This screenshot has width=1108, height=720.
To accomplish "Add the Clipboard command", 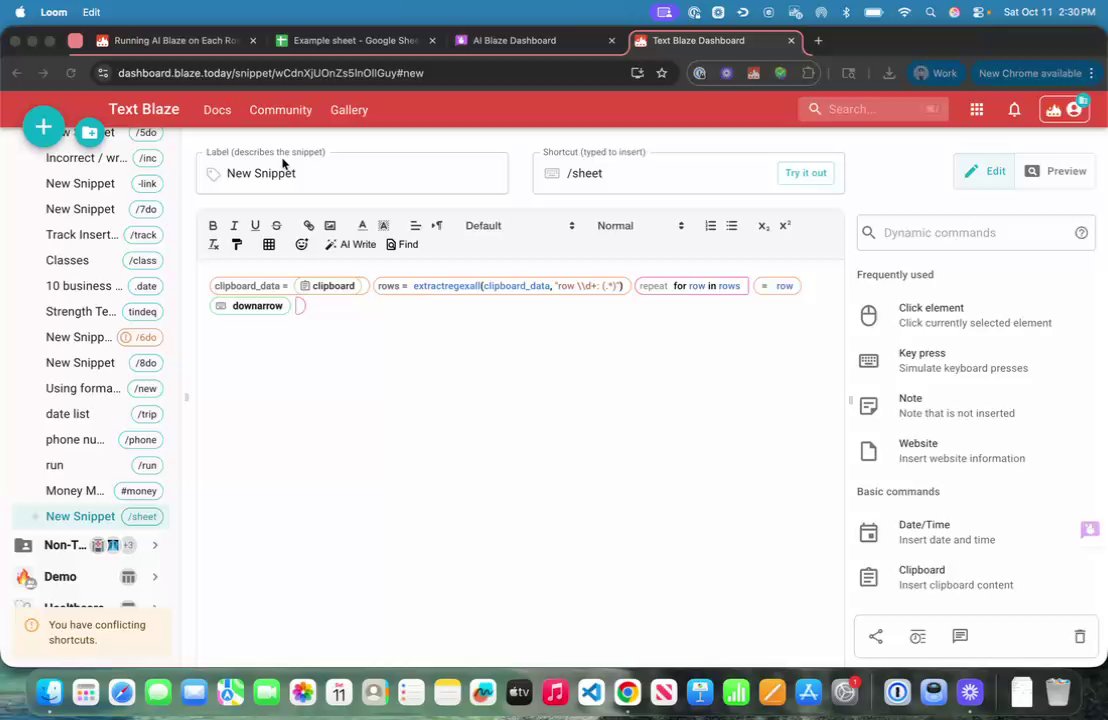I will 975,577.
